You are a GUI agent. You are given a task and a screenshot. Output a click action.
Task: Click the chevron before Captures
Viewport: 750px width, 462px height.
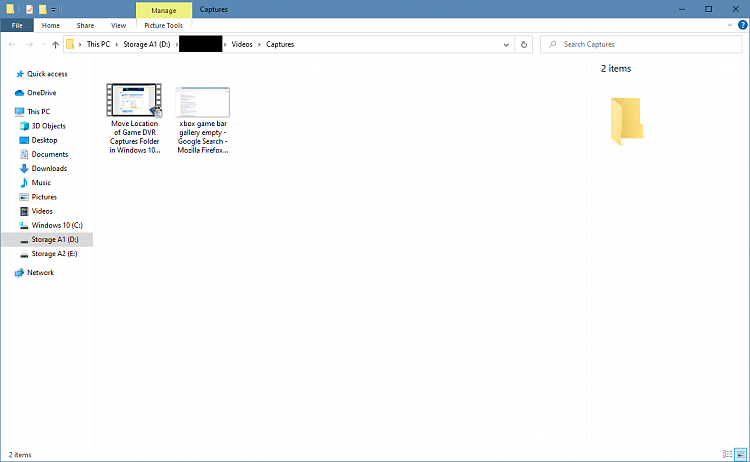(259, 44)
